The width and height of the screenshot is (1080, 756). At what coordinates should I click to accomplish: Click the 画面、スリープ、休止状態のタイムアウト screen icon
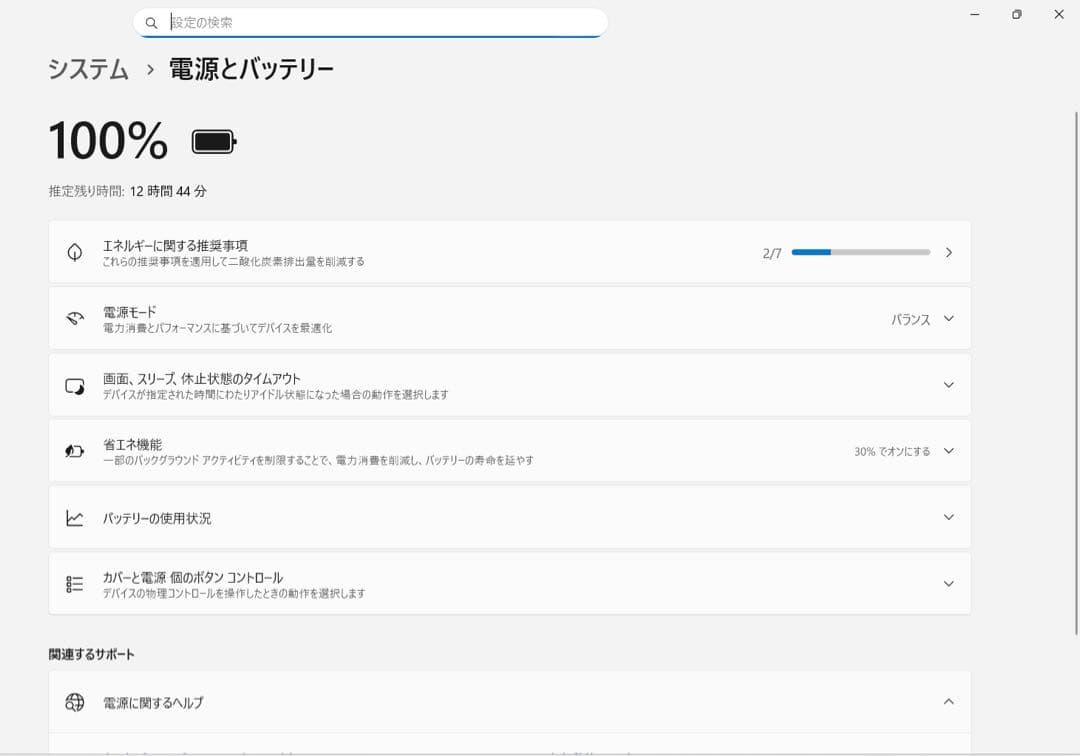[x=73, y=384]
